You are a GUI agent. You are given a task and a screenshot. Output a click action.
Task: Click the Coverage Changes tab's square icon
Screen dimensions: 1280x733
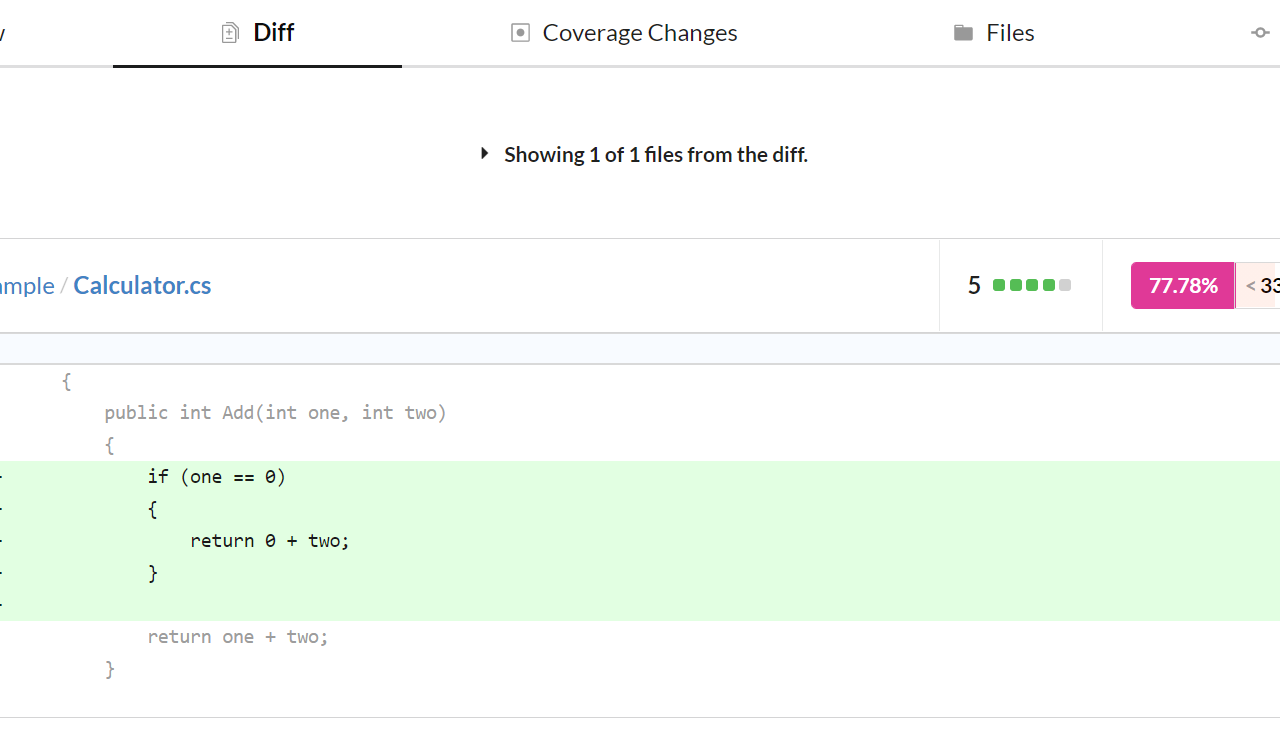(x=520, y=33)
